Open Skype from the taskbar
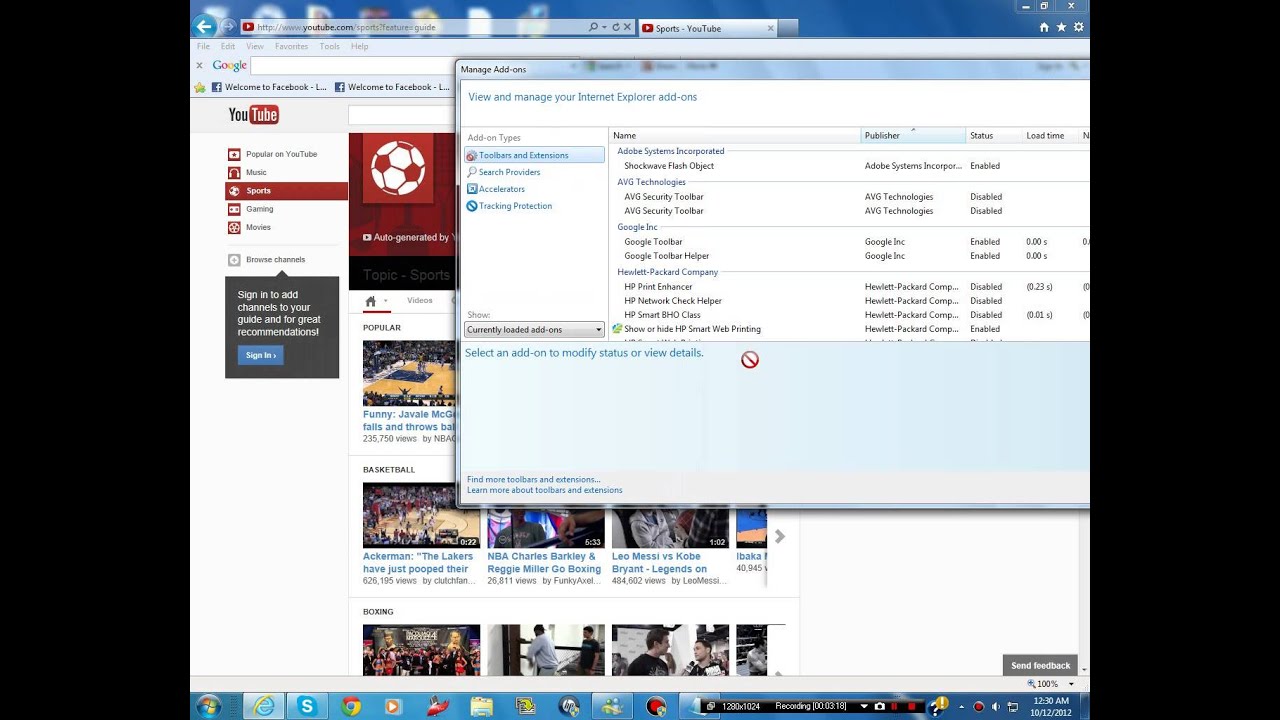The image size is (1280, 720). [x=307, y=706]
